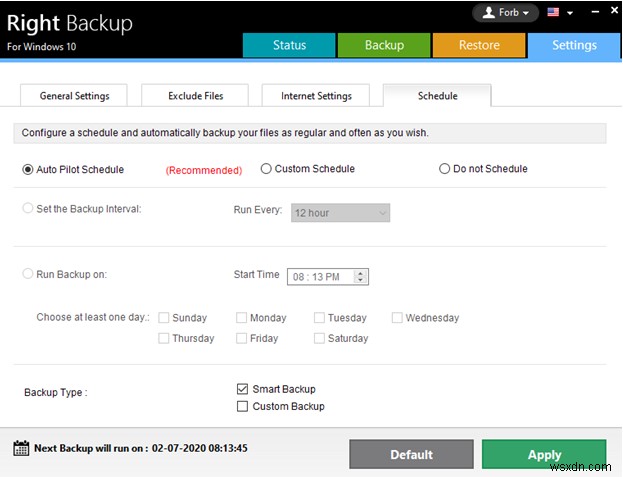Select Run Backup on option
Viewport: 623px width, 477px height.
(x=27, y=274)
